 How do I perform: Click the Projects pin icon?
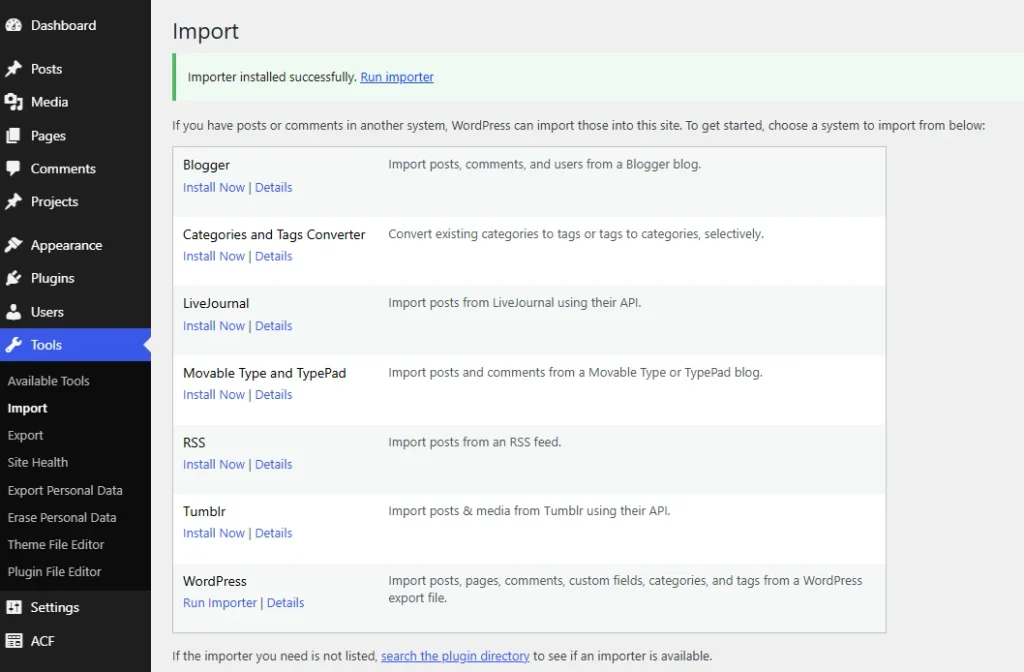click(13, 202)
